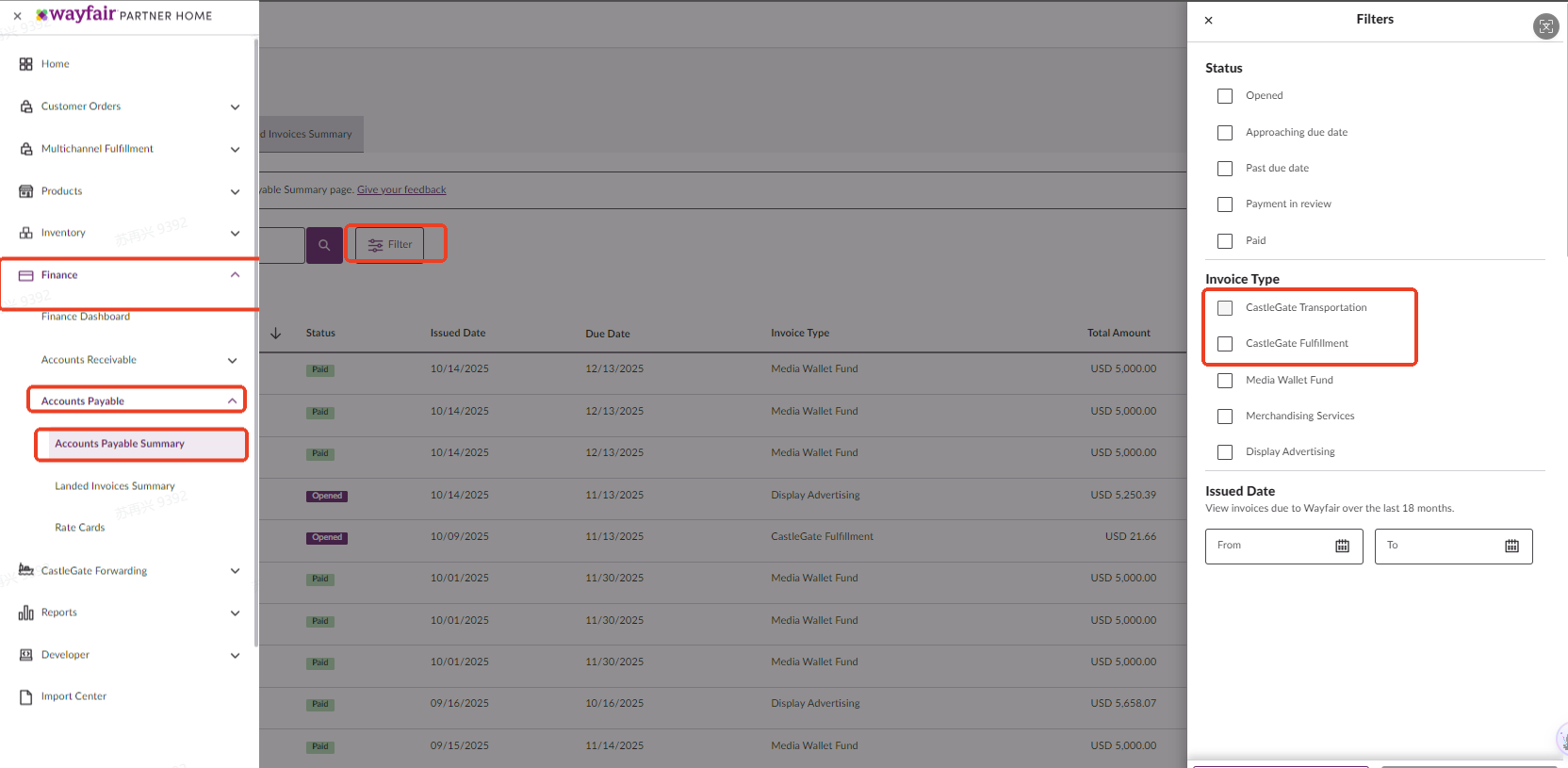Check the CastleGate Transportation checkbox
Viewport: 1568px width, 768px height.
pos(1225,308)
